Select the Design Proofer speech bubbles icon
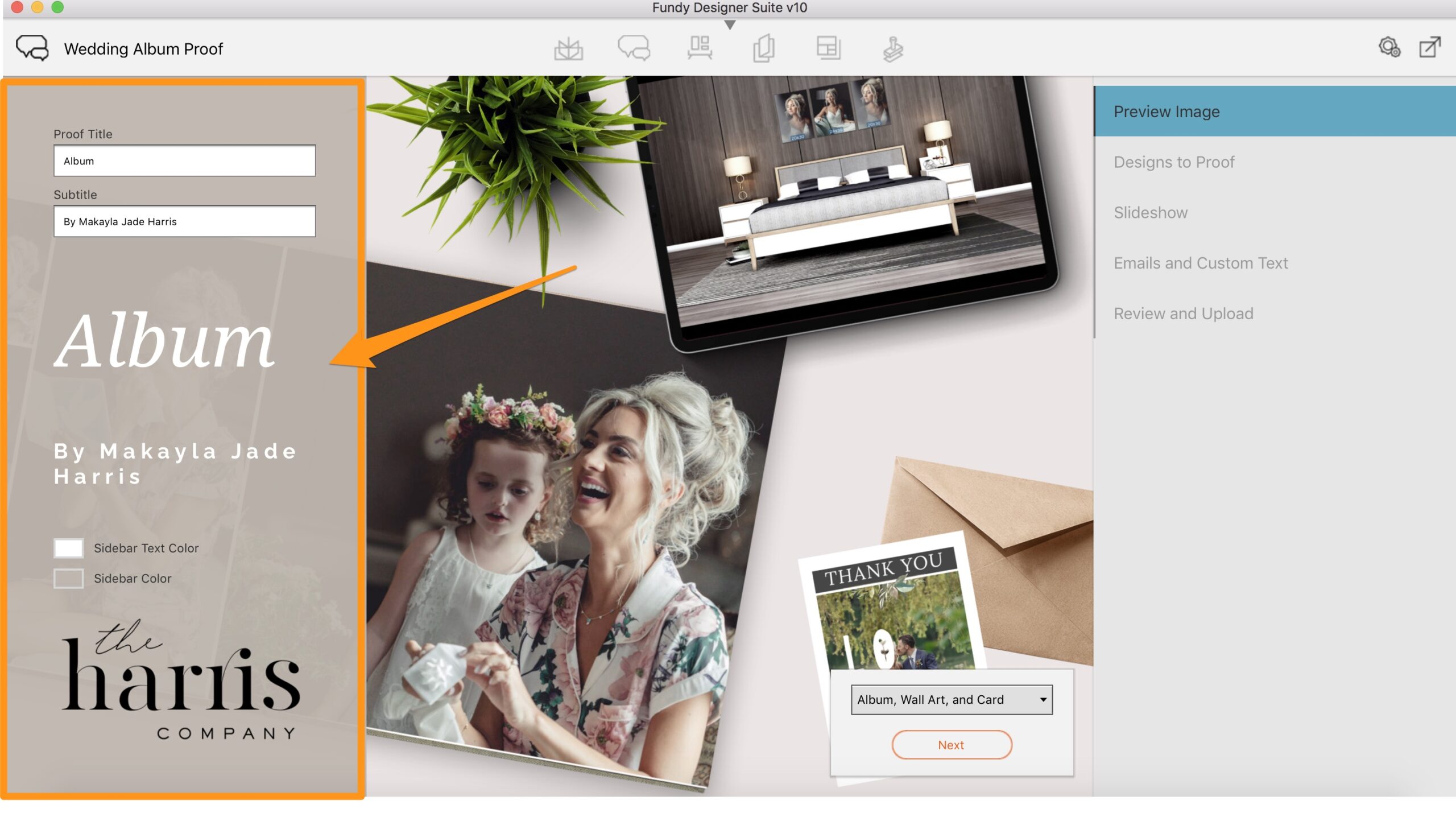Screen dimensions: 1456x821 pos(634,48)
